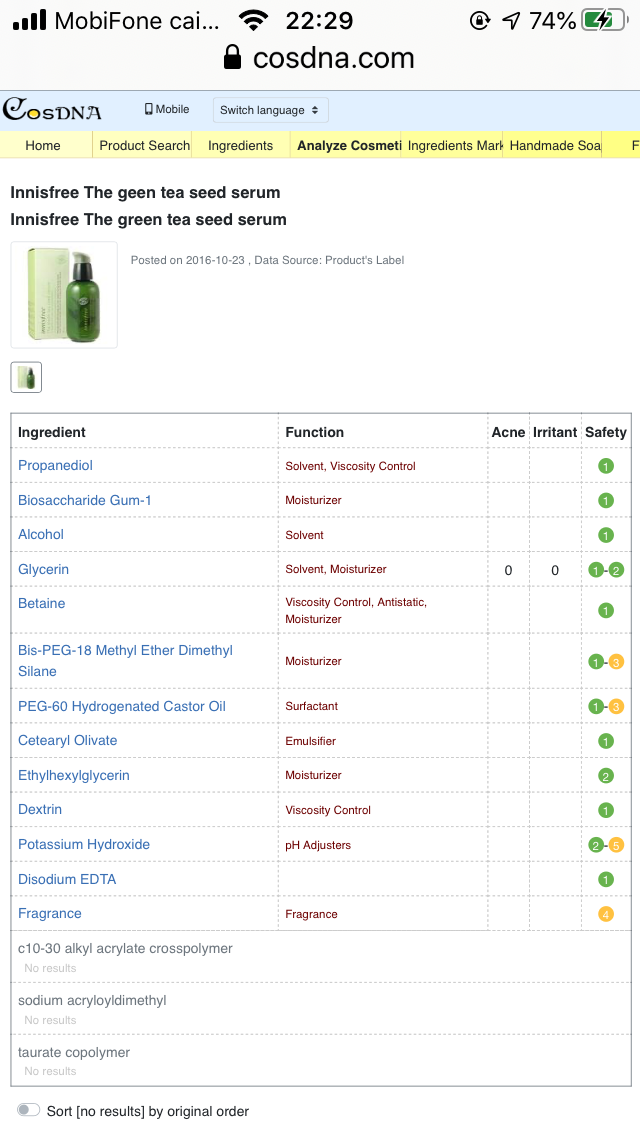
Task: Click the CosDNA logo
Action: (52, 109)
